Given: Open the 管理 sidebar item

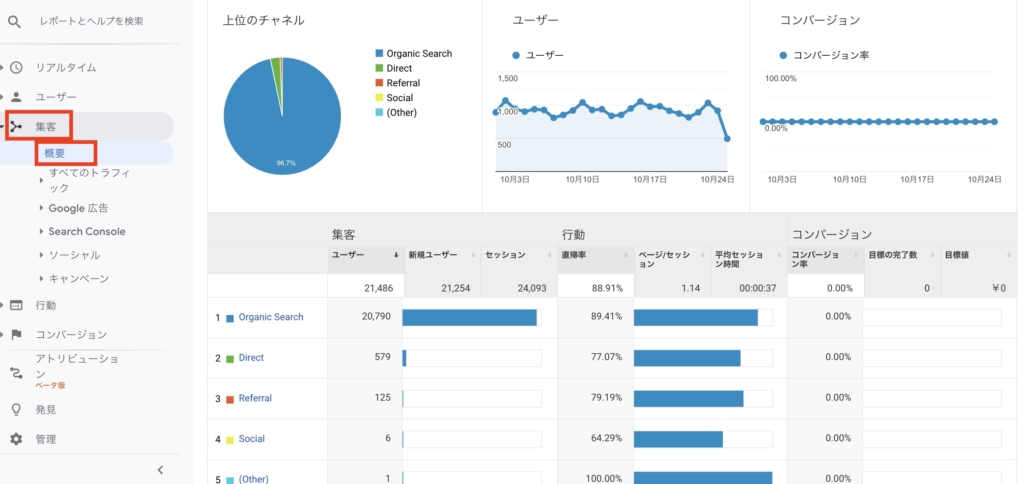Looking at the screenshot, I should (46, 439).
